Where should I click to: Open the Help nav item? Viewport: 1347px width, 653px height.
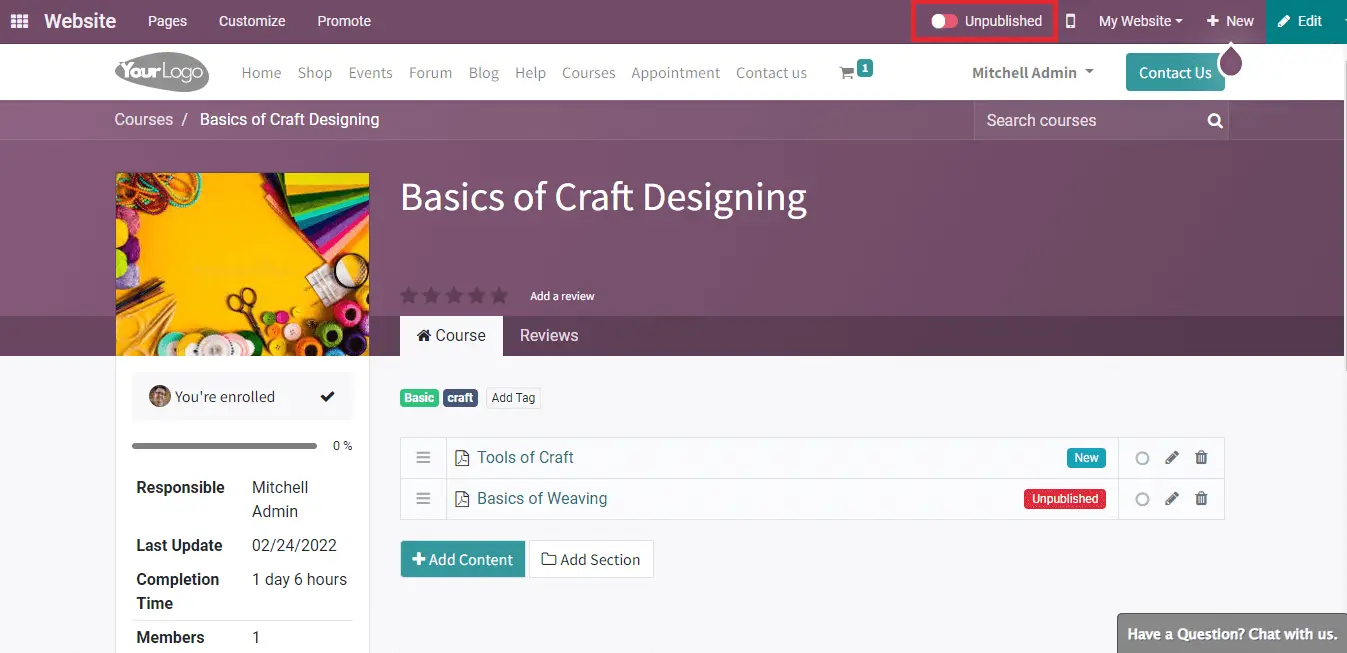click(530, 73)
